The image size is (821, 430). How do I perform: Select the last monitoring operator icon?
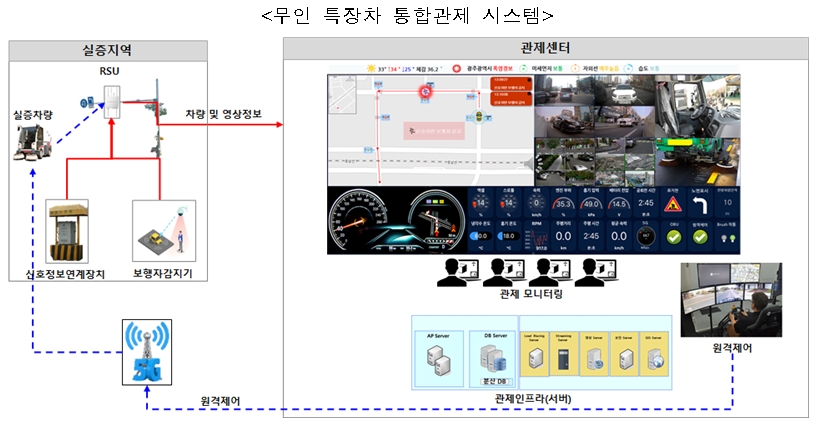coord(597,272)
